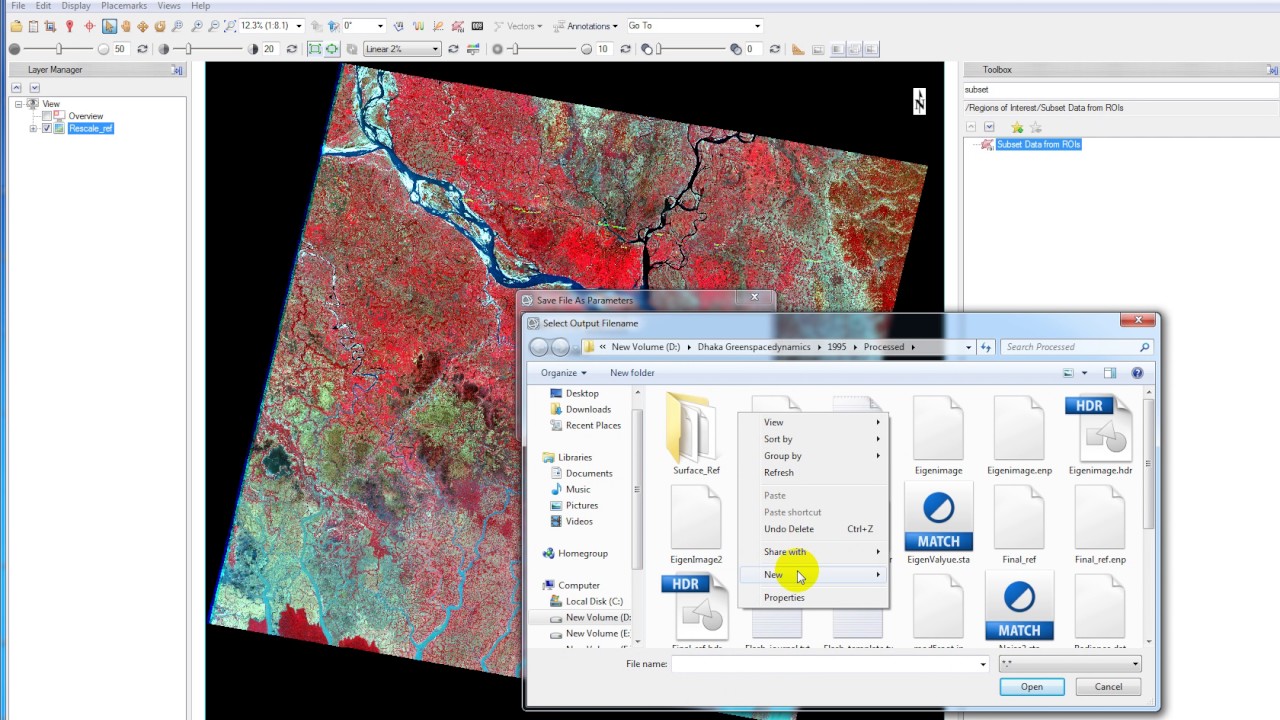Click the contrast slider handle
The width and height of the screenshot is (1280, 720).
coord(188,49)
